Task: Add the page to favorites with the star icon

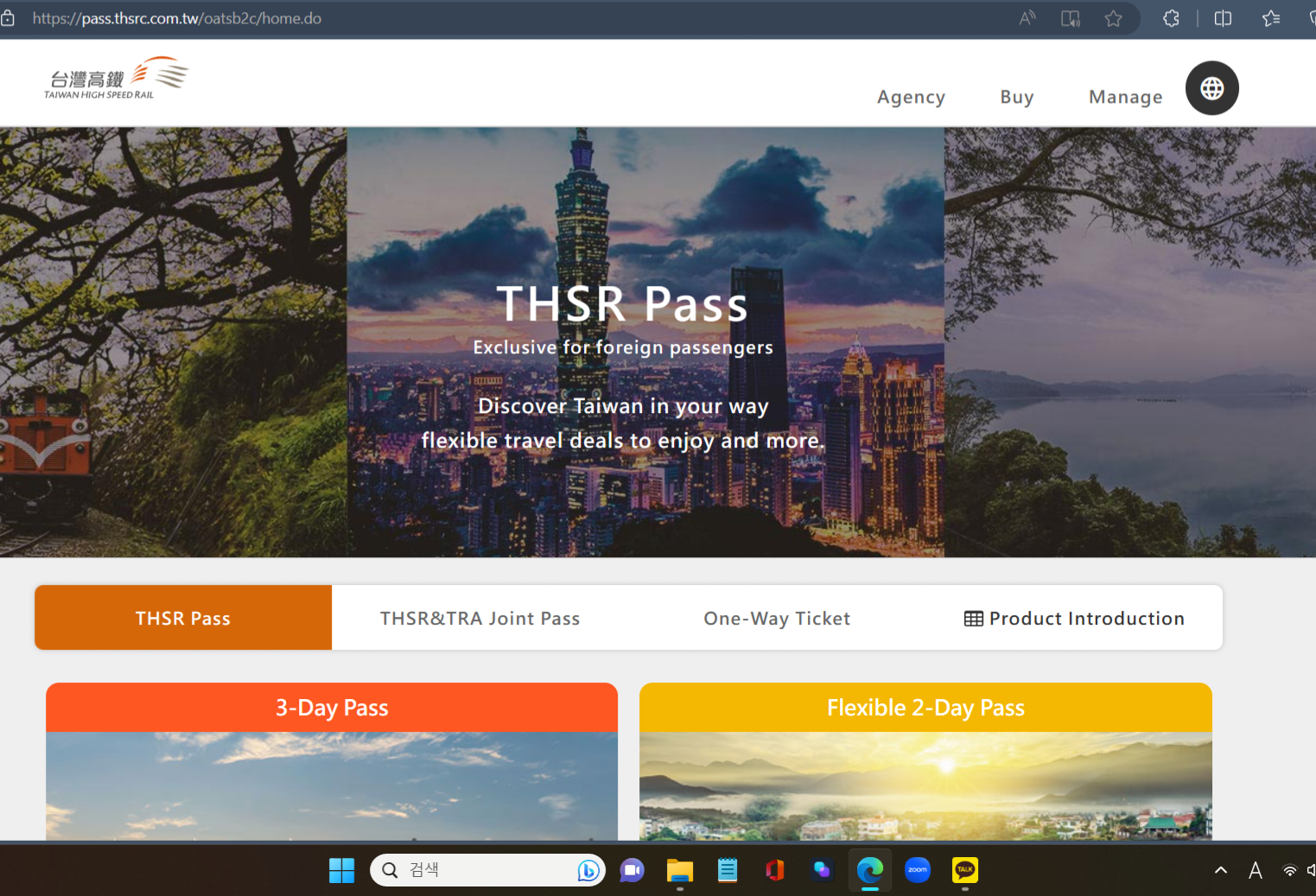Action: click(x=1113, y=18)
